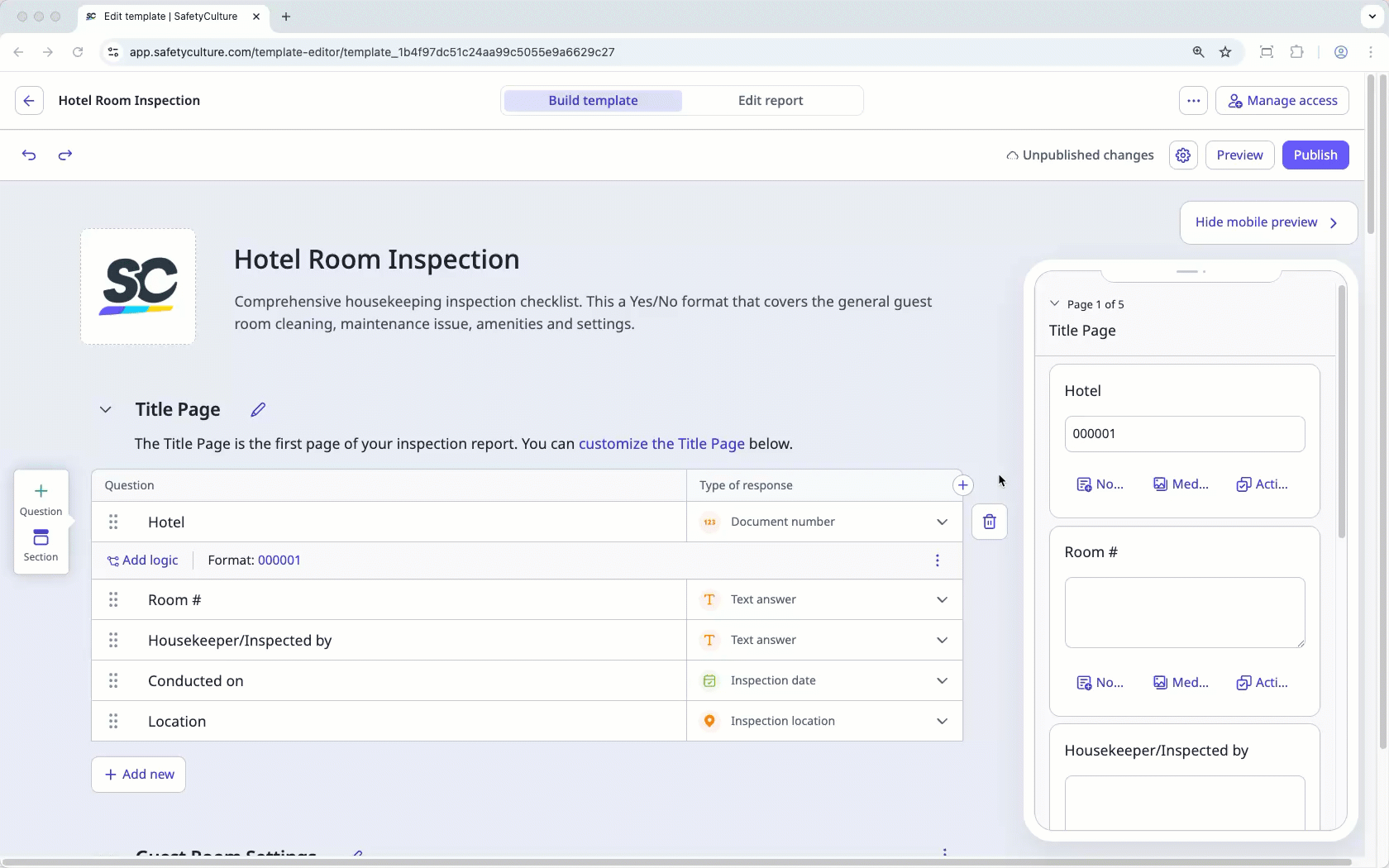This screenshot has width=1389, height=868.
Task: Reload the browser page
Action: click(x=78, y=52)
